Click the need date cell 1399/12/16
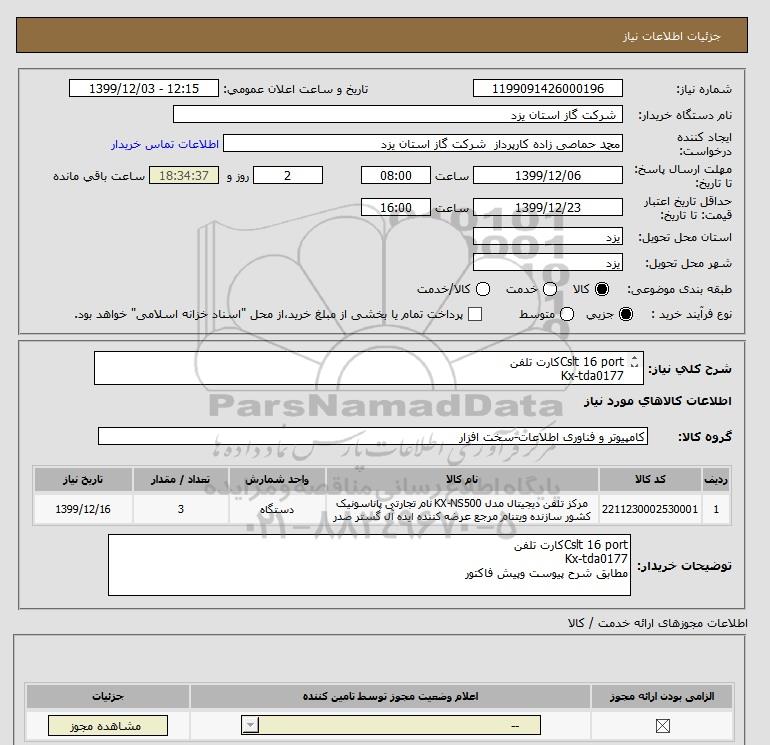Viewport: 770px width, 745px height. coord(83,509)
